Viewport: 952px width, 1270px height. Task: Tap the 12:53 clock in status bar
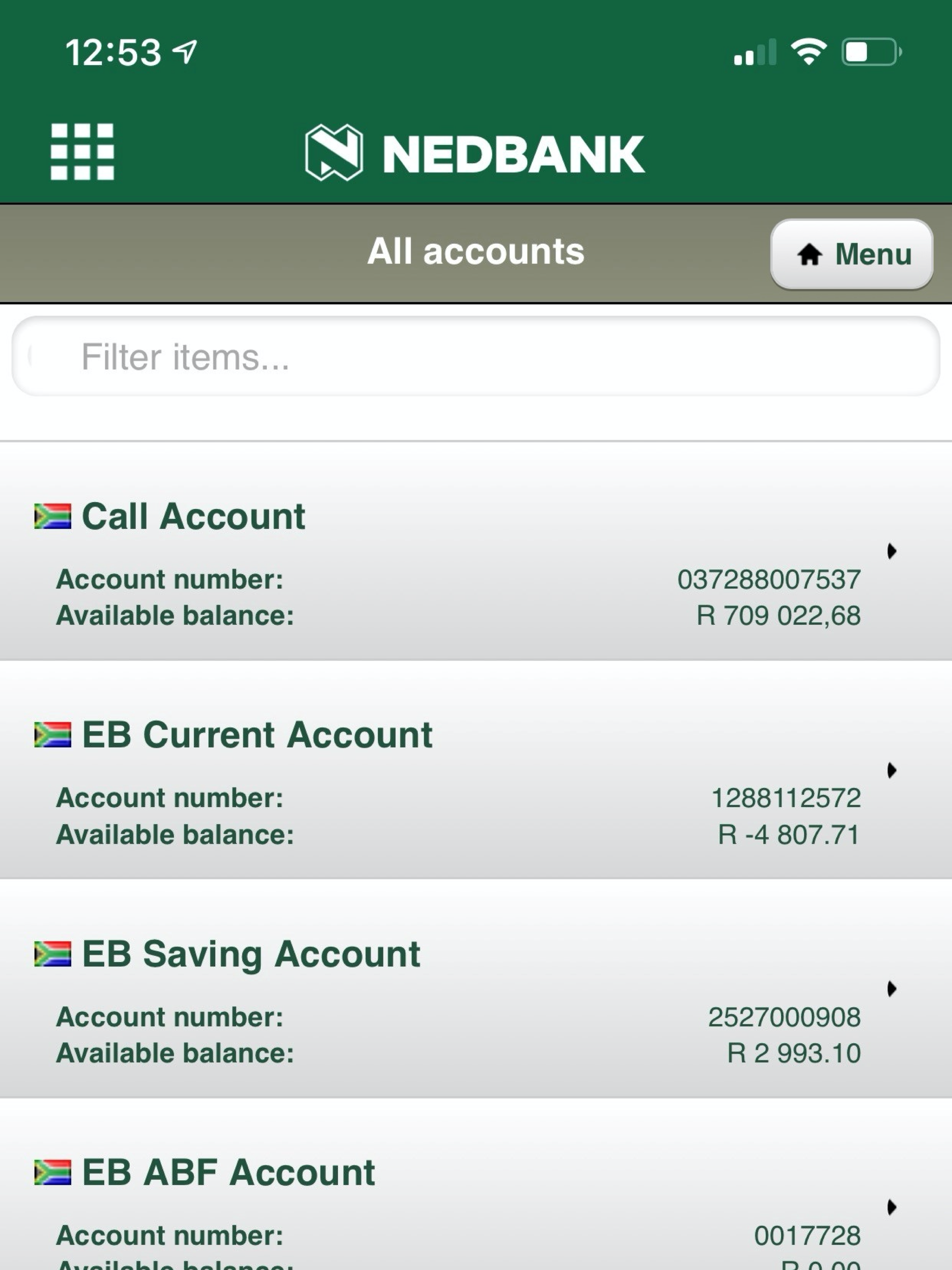113,52
